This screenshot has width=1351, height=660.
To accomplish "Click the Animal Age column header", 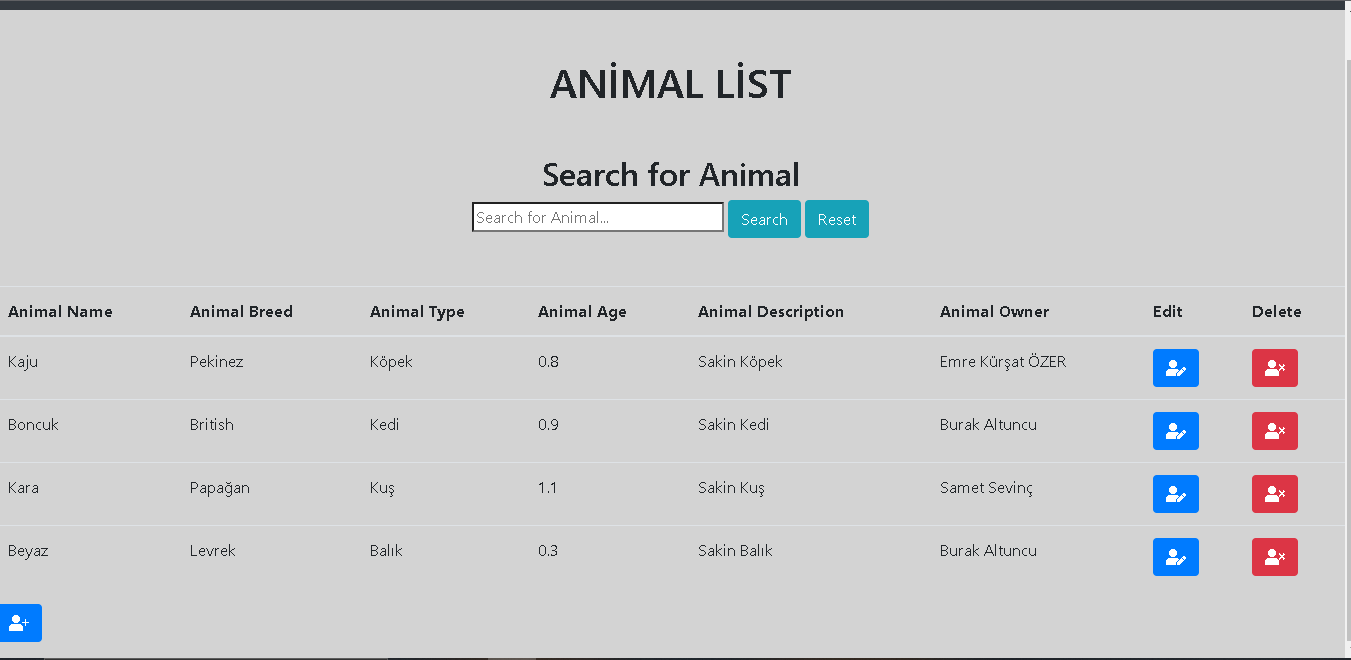I will pyautogui.click(x=582, y=311).
